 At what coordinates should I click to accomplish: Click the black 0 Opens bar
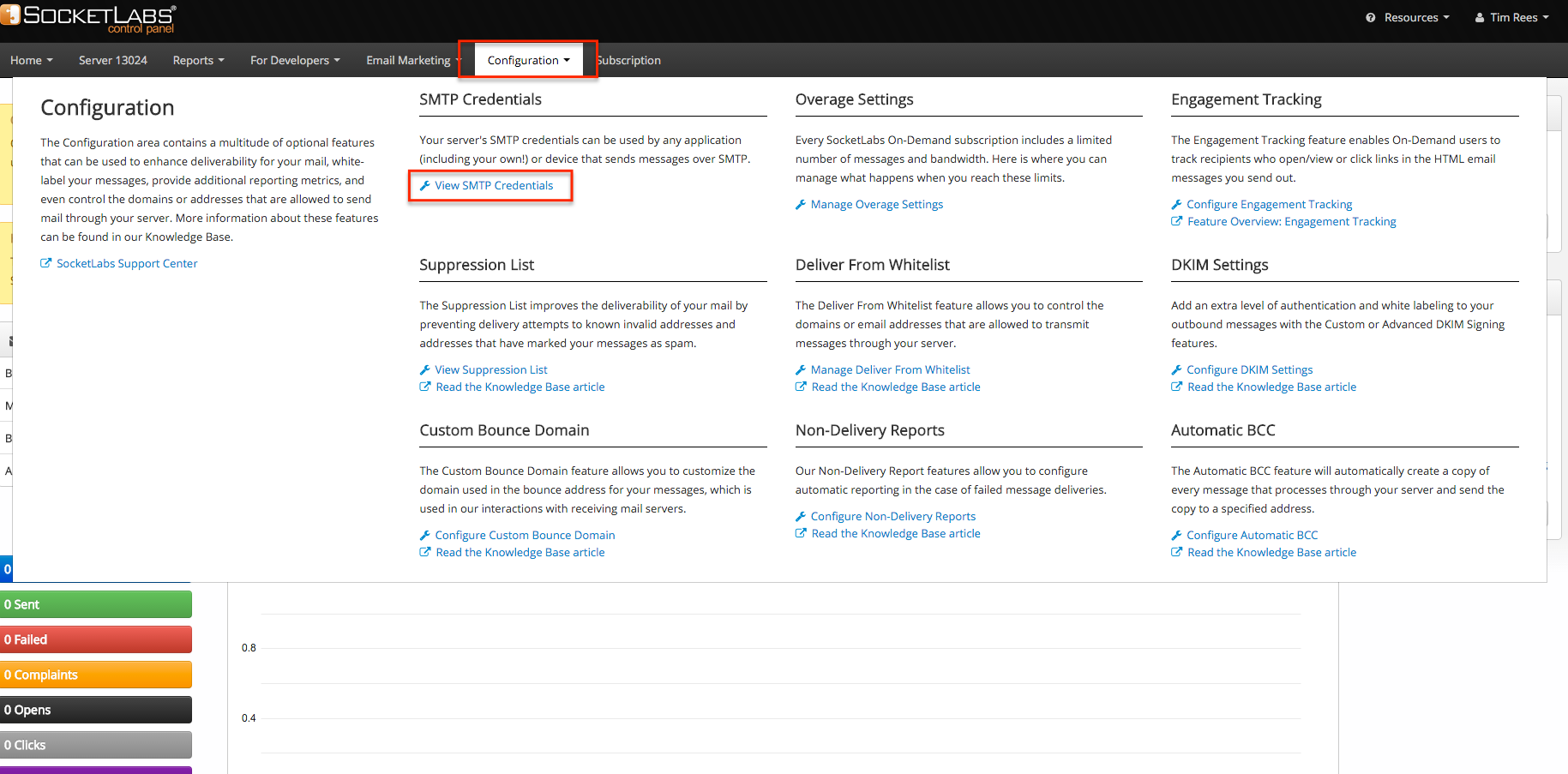tap(96, 710)
